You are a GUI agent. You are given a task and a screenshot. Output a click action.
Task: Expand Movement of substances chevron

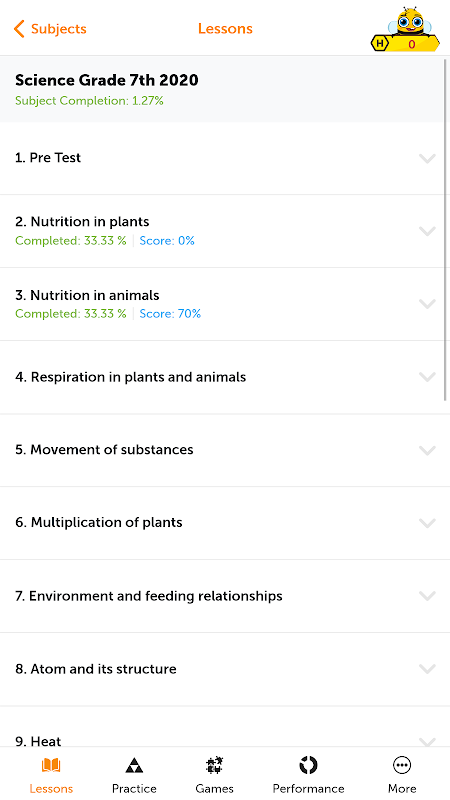[427, 450]
